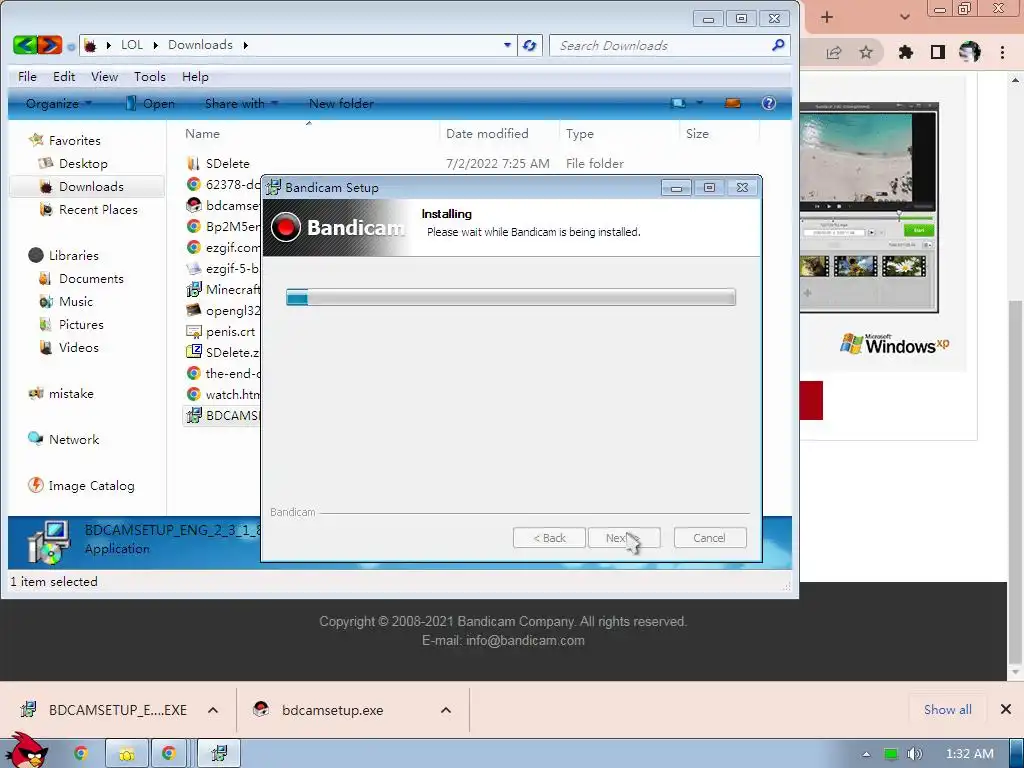Select Downloads in the navigation pane
This screenshot has width=1024, height=768.
pyautogui.click(x=88, y=187)
